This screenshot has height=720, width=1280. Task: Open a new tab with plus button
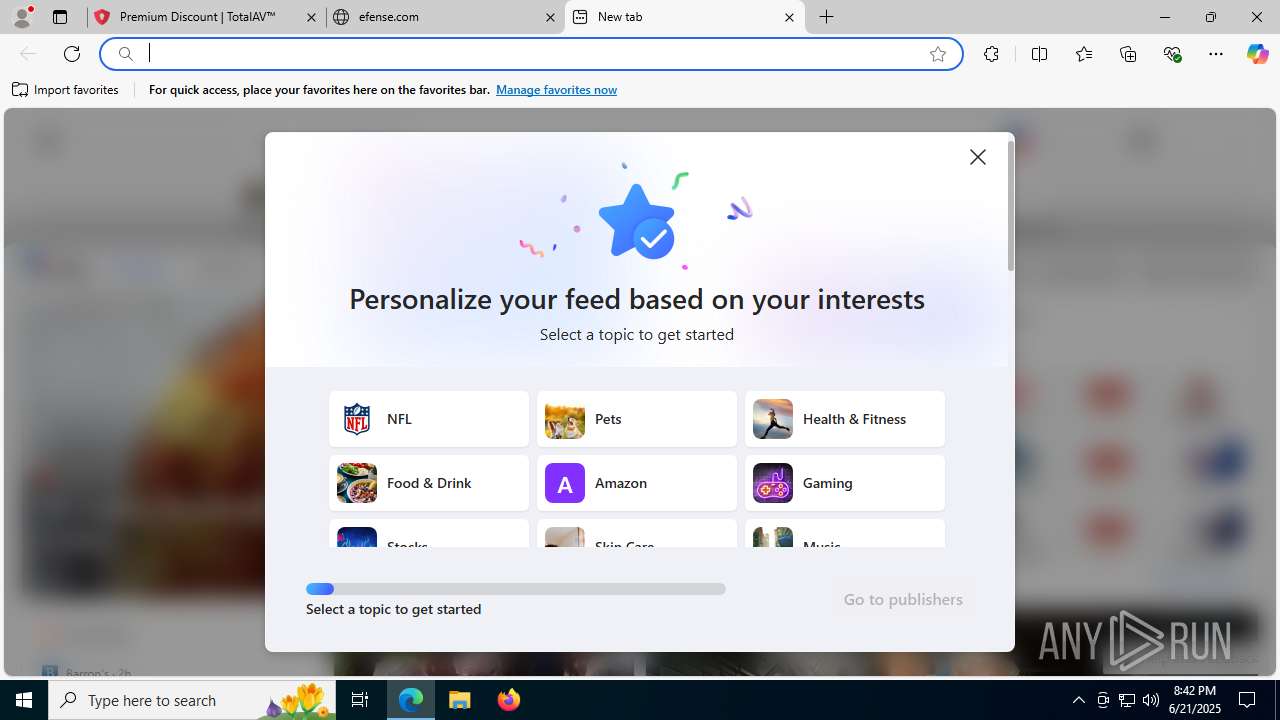(x=827, y=17)
